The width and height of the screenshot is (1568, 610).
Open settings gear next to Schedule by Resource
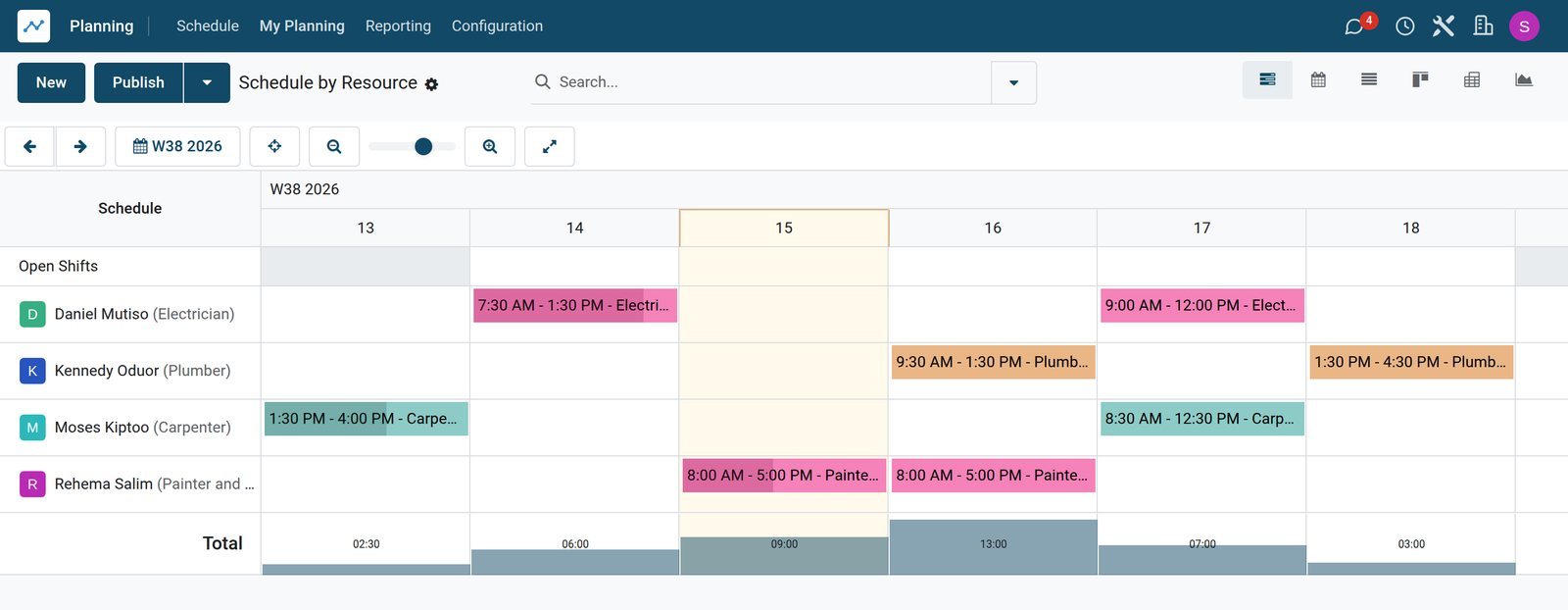431,84
